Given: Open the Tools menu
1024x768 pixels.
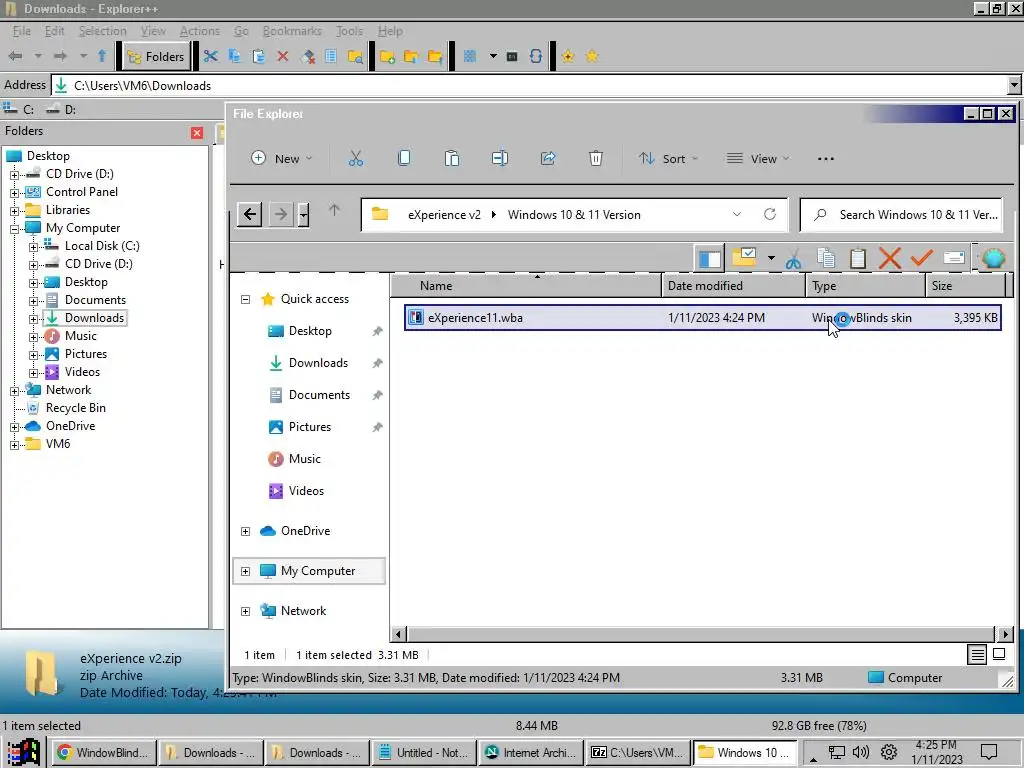Looking at the screenshot, I should tap(349, 31).
